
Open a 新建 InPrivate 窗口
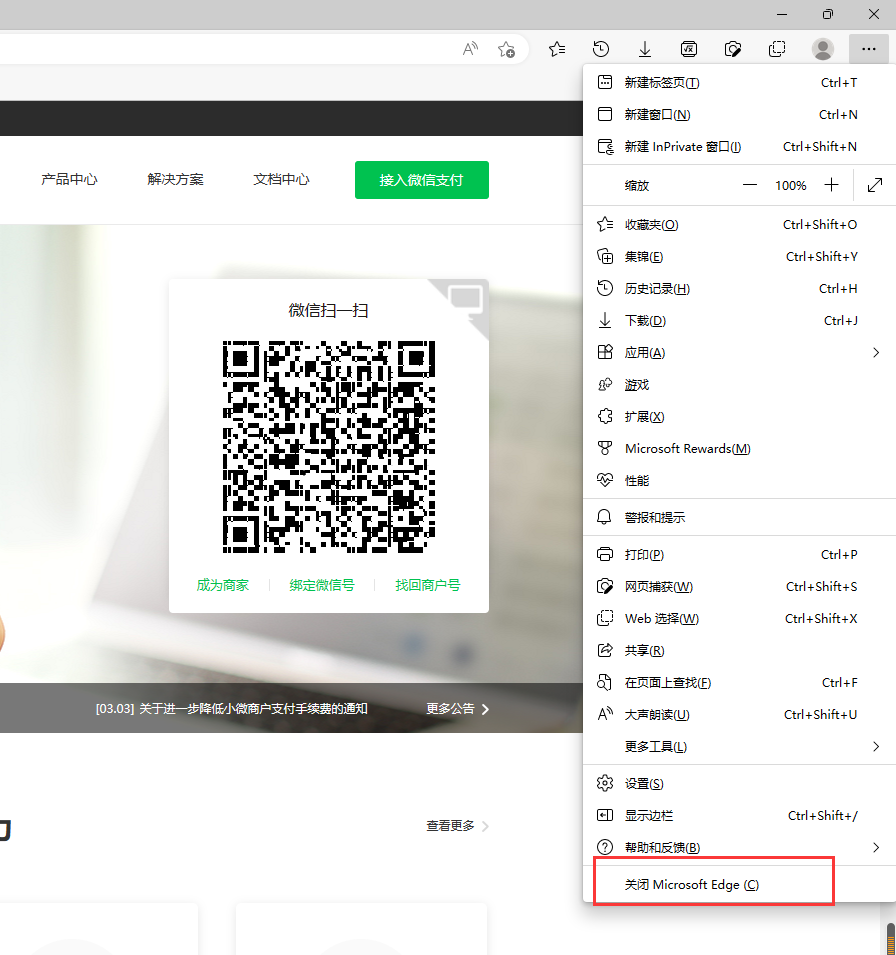[739, 147]
